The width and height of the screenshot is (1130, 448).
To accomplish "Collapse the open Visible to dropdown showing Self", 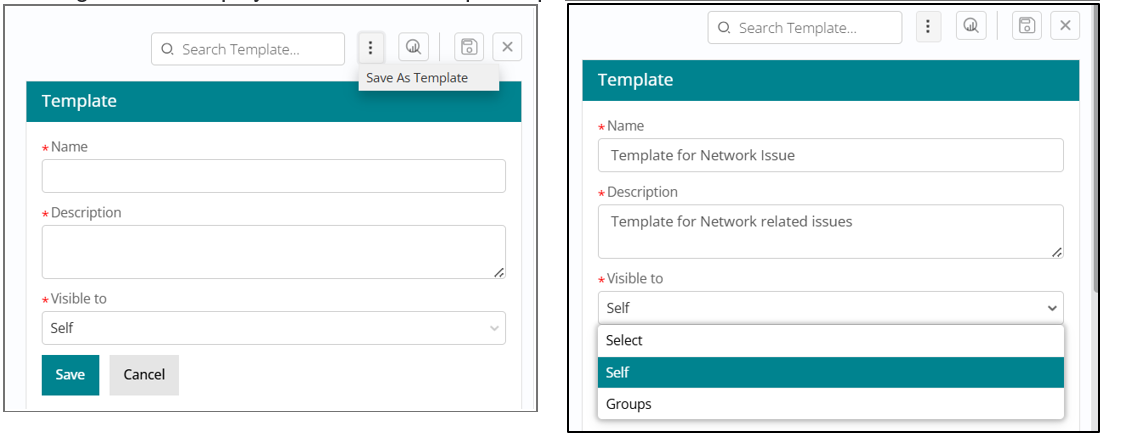I will 830,308.
